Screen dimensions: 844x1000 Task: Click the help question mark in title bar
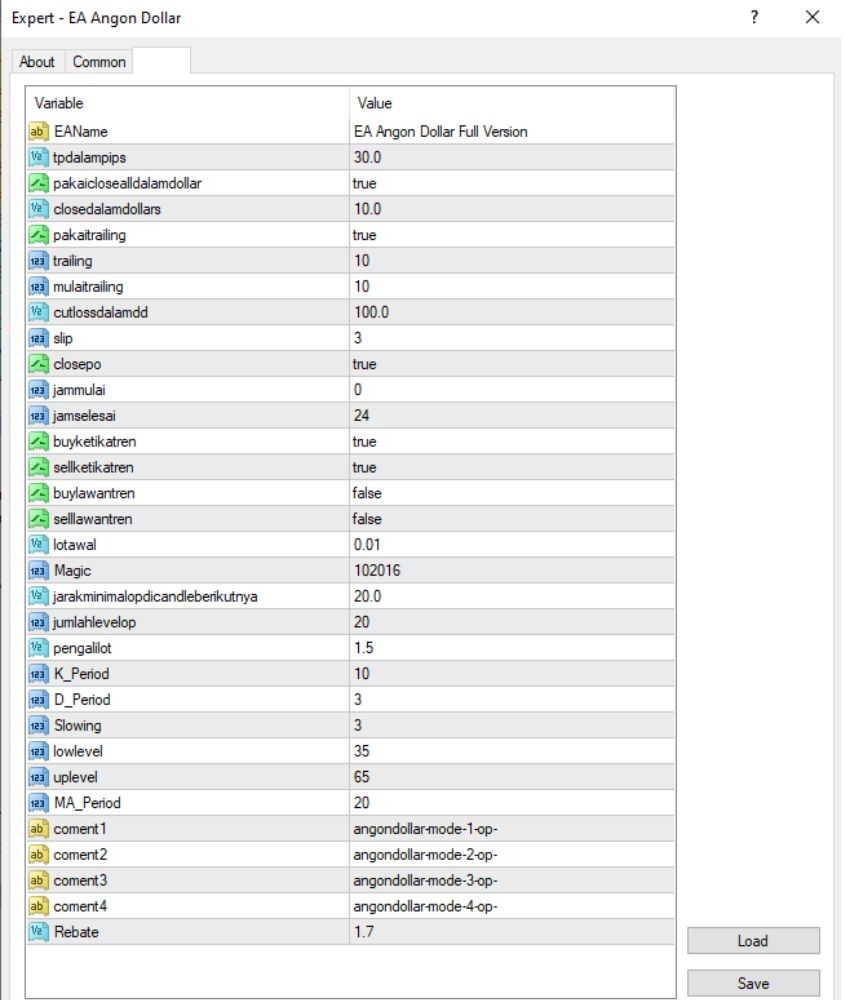(x=755, y=17)
